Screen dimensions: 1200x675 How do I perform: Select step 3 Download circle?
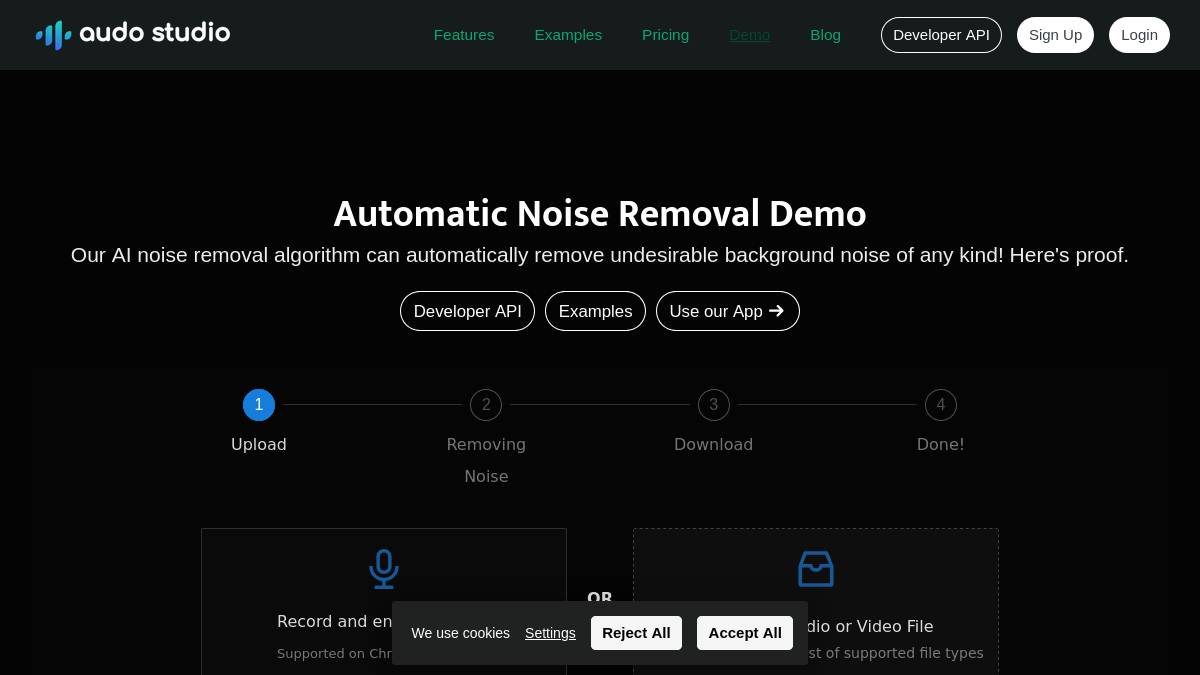pos(713,405)
